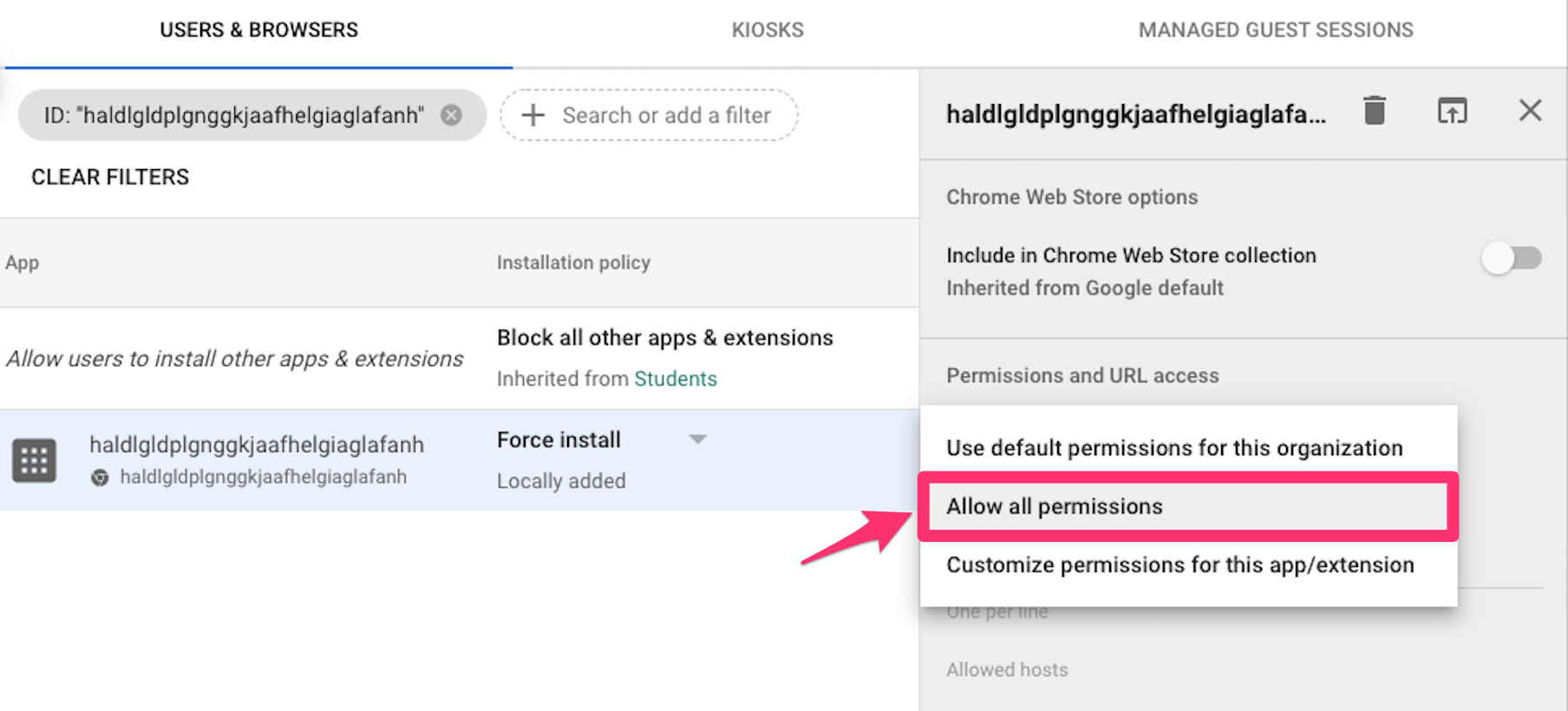The height and width of the screenshot is (711, 1568).
Task: Click the Chrome browser icon beside the extension ID
Action: (101, 476)
